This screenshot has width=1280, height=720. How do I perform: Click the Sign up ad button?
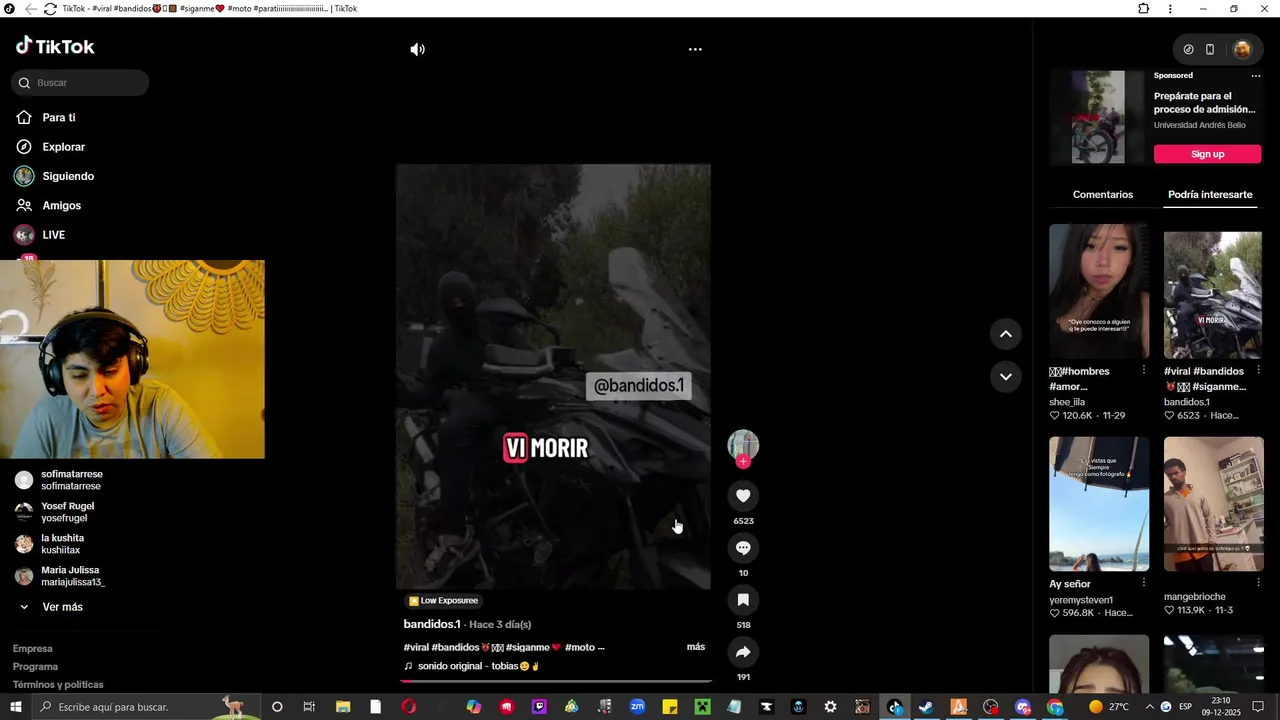coord(1207,154)
